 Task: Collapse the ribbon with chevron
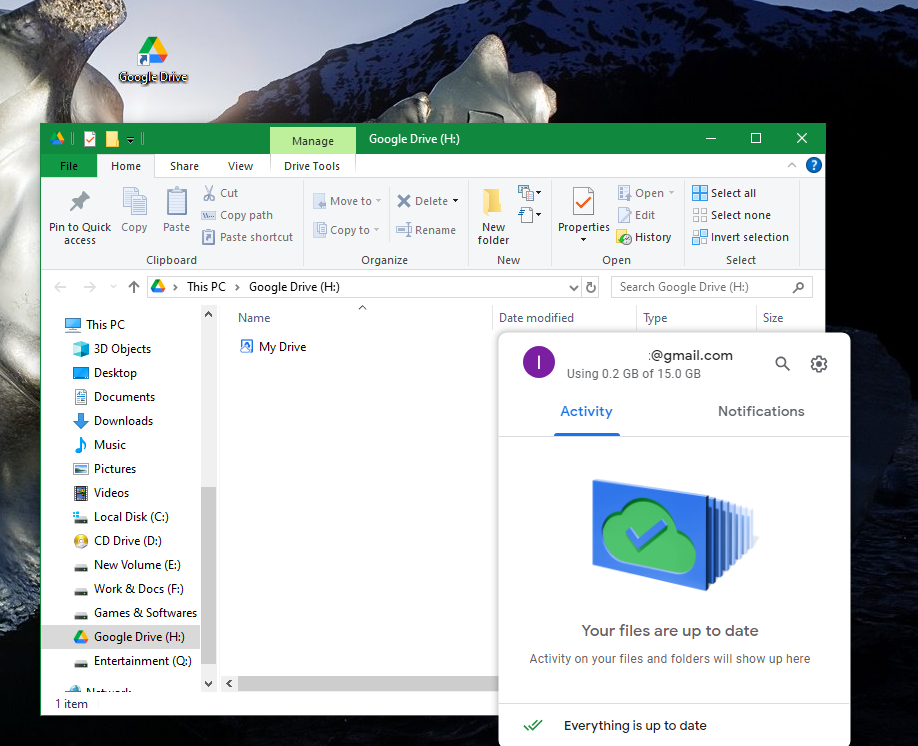(x=792, y=165)
